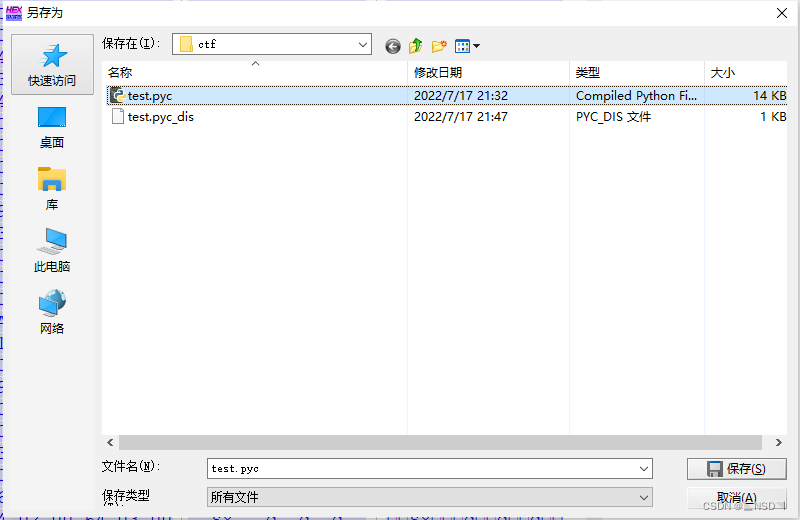Screen dimensions: 800x520
Task: Click the back navigation arrow icon
Action: tap(392, 46)
